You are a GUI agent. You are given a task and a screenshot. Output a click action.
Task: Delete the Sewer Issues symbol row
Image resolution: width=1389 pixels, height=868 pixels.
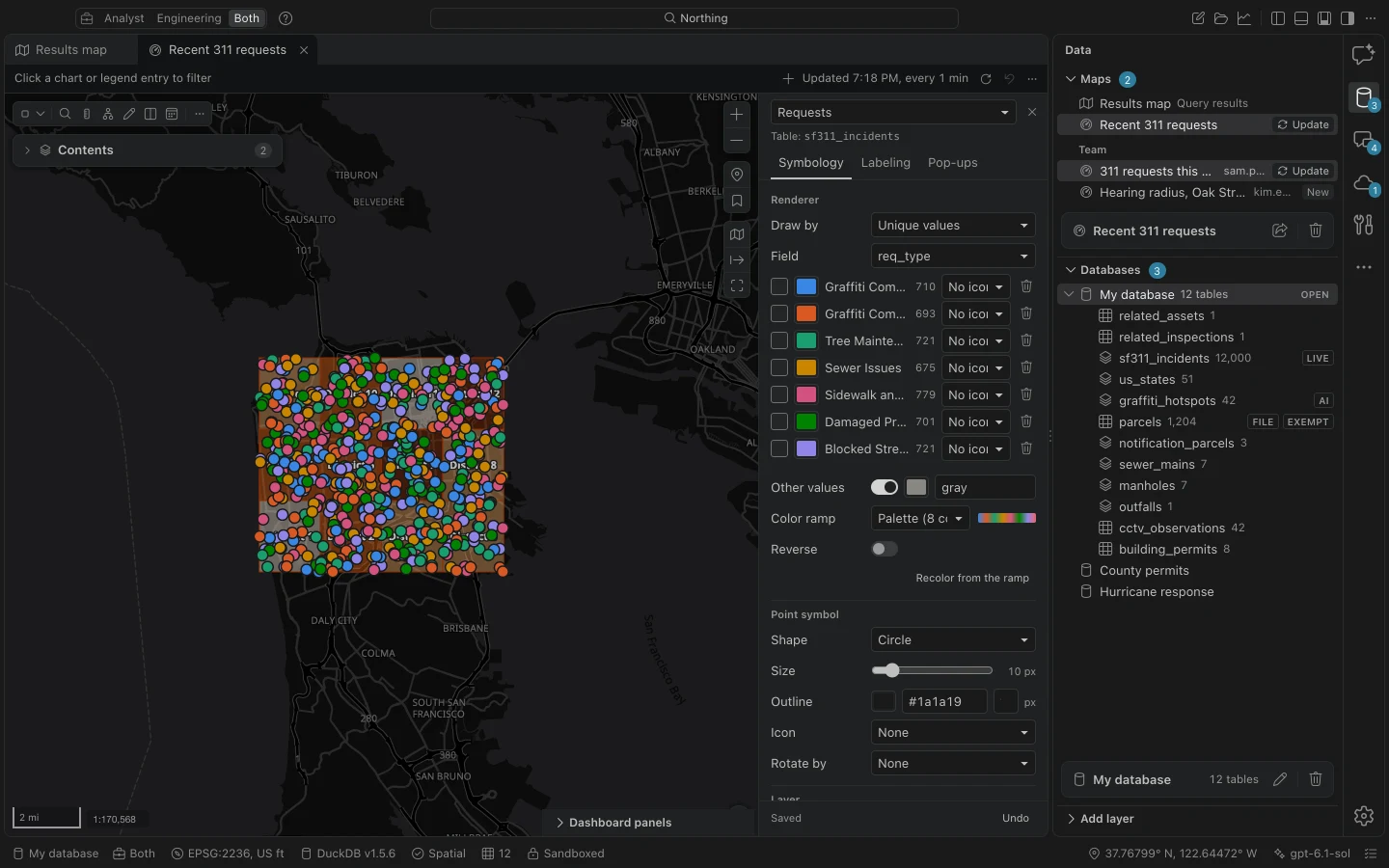point(1026,367)
